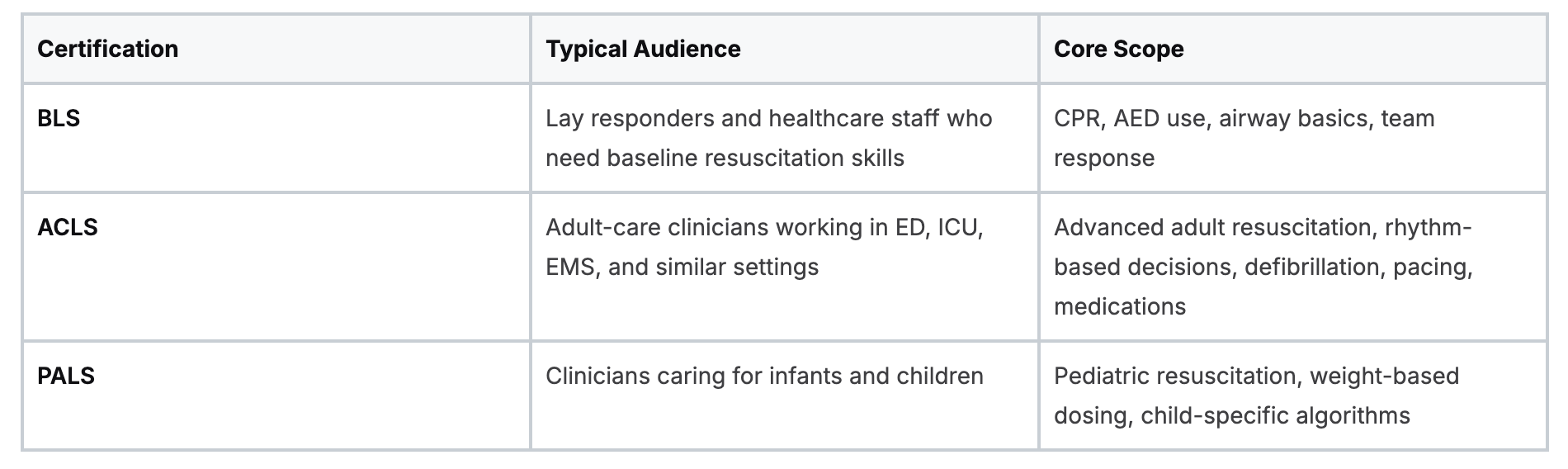Click the word 'medications' in ACLS row
The height and width of the screenshot is (469, 1568).
[x=1120, y=307]
